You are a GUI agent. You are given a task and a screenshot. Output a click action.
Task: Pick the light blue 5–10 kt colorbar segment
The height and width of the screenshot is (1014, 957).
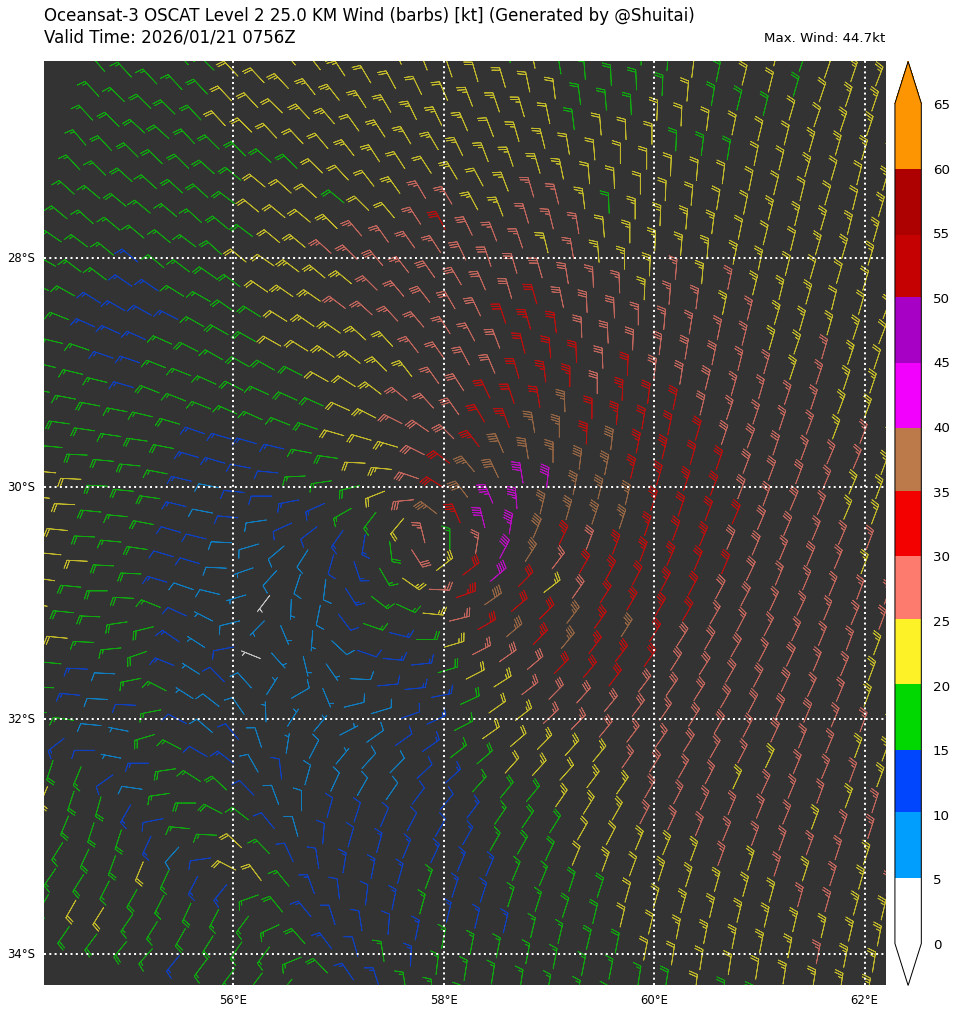[x=907, y=846]
